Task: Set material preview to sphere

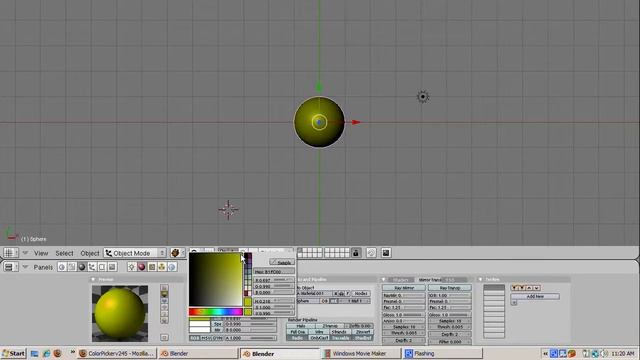Action: pos(164,294)
